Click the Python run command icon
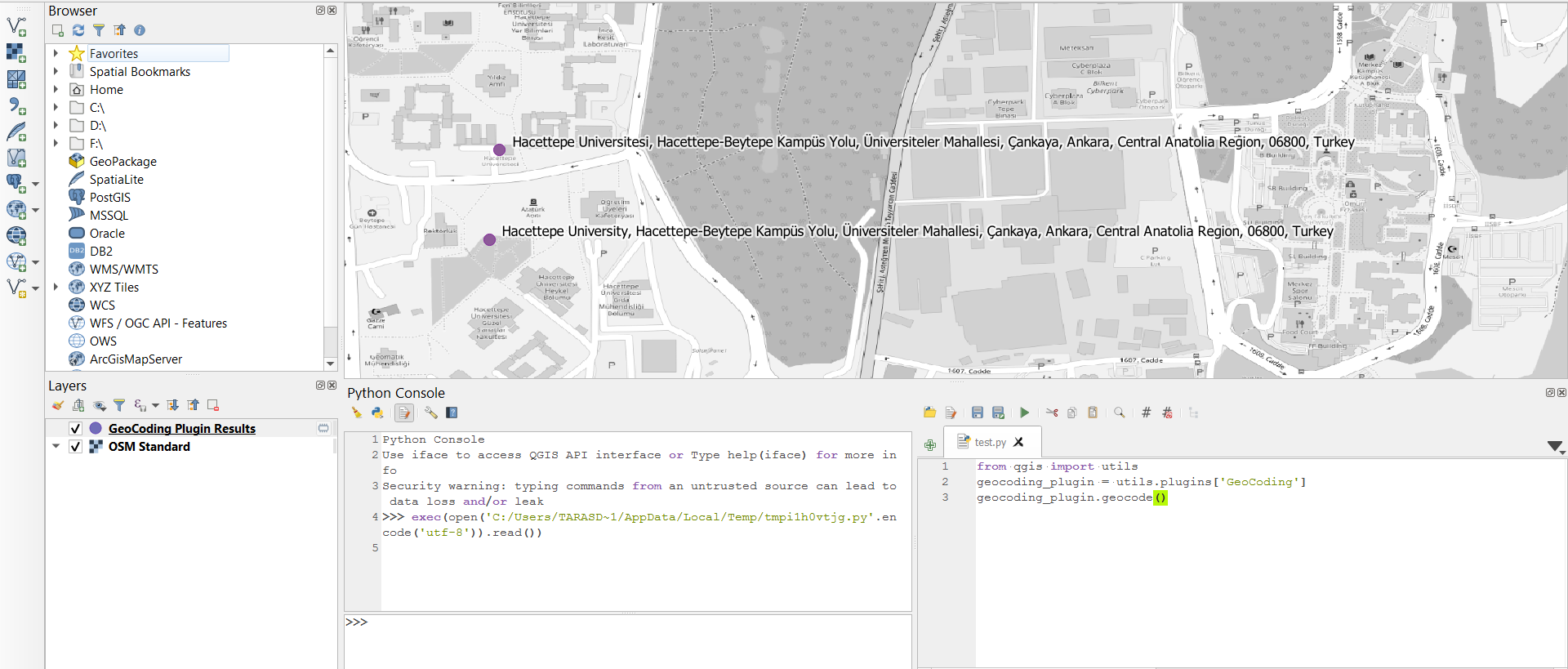1568x669 pixels. (377, 413)
